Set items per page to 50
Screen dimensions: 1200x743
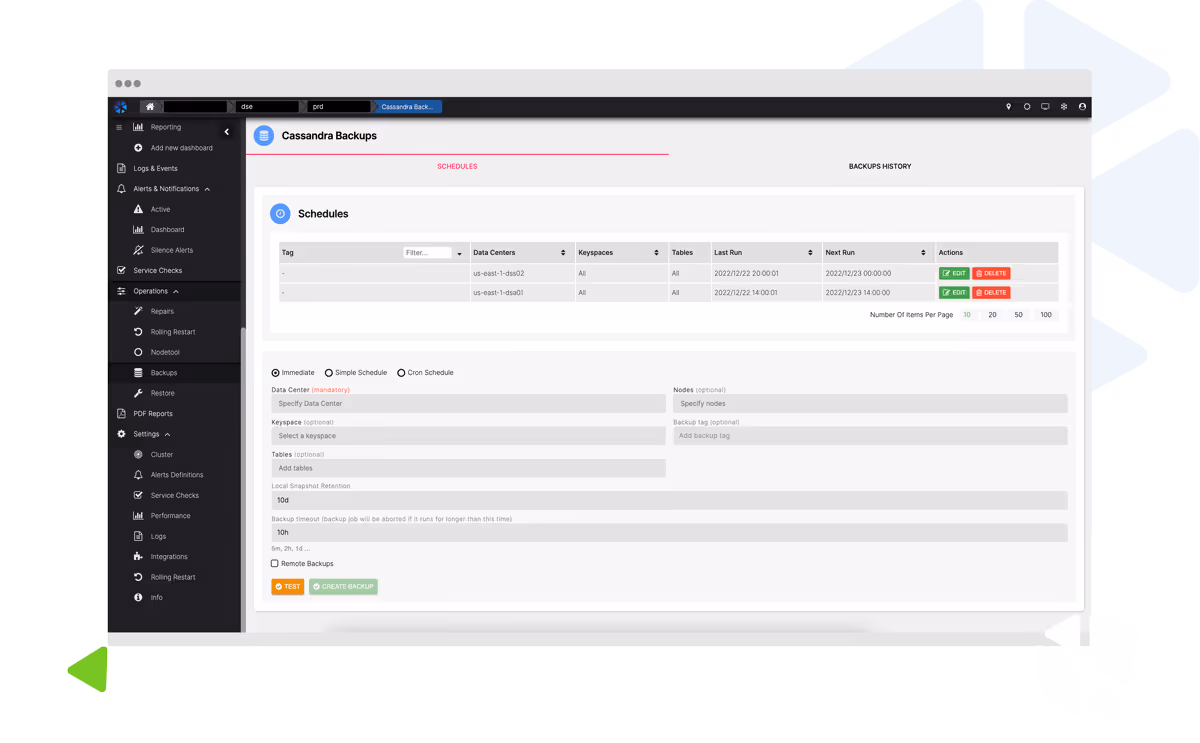[x=1018, y=315]
